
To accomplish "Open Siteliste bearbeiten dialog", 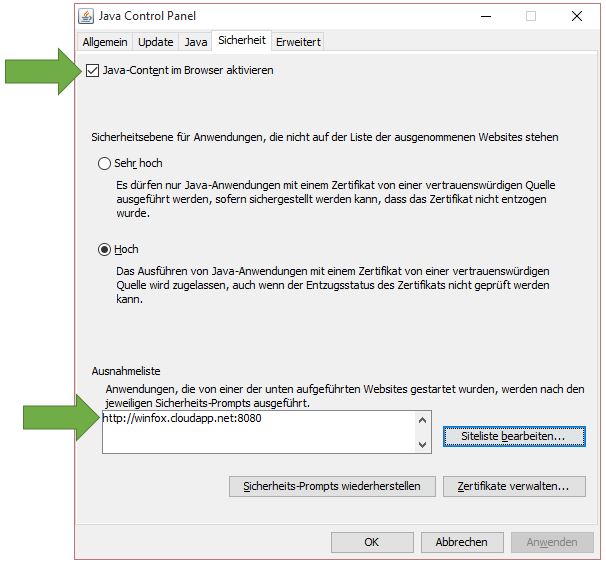I will [x=514, y=437].
